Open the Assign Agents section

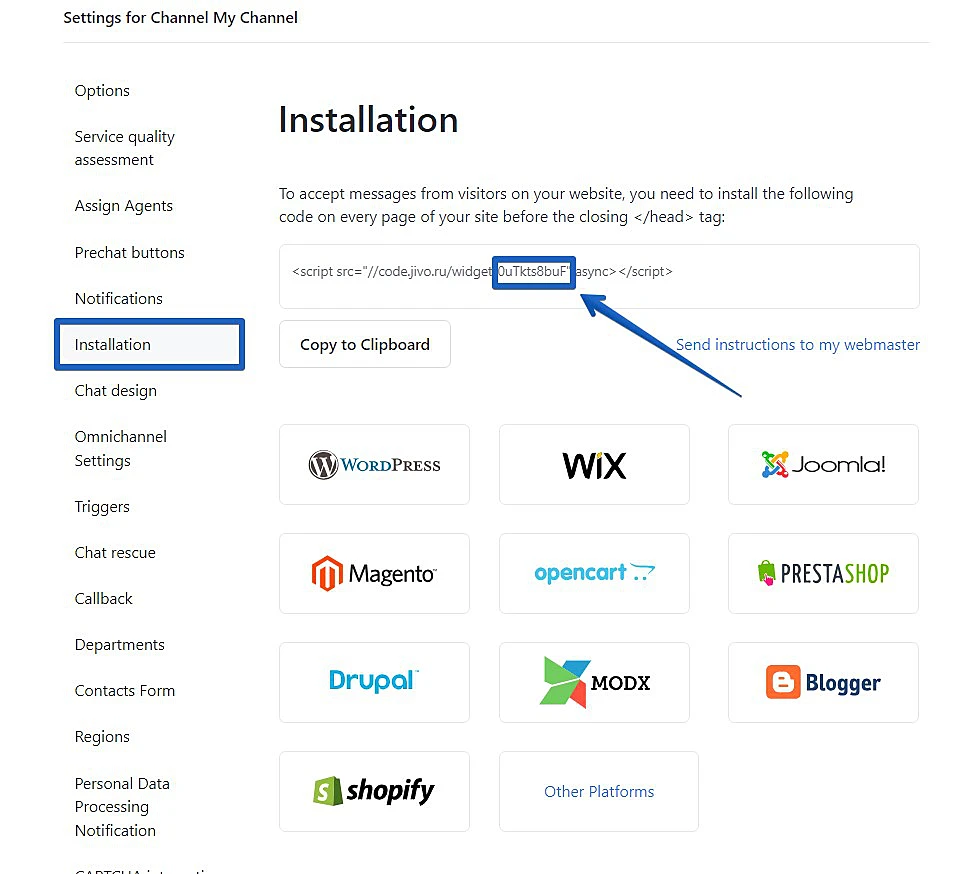123,206
